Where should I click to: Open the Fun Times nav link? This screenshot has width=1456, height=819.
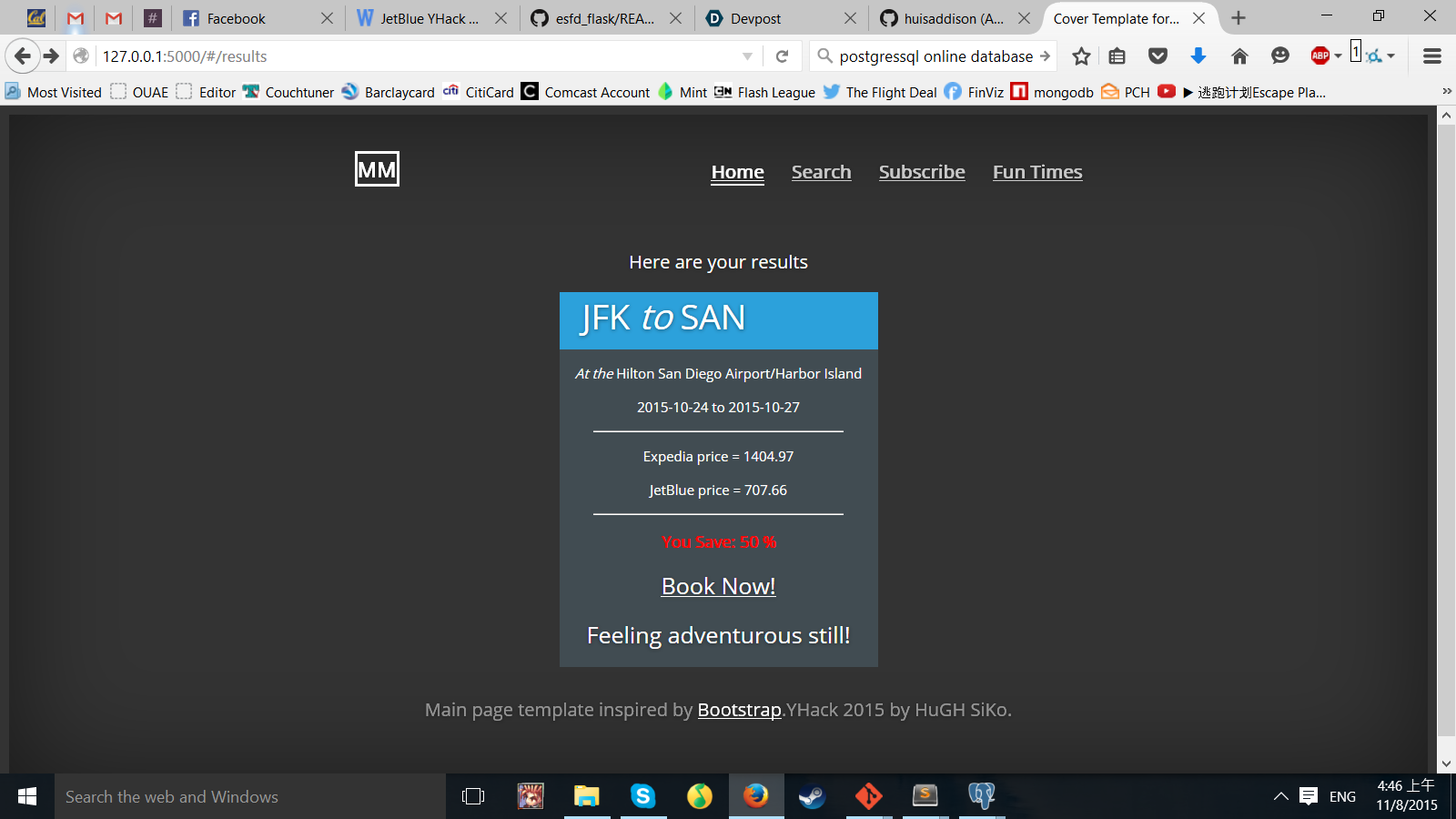point(1037,172)
